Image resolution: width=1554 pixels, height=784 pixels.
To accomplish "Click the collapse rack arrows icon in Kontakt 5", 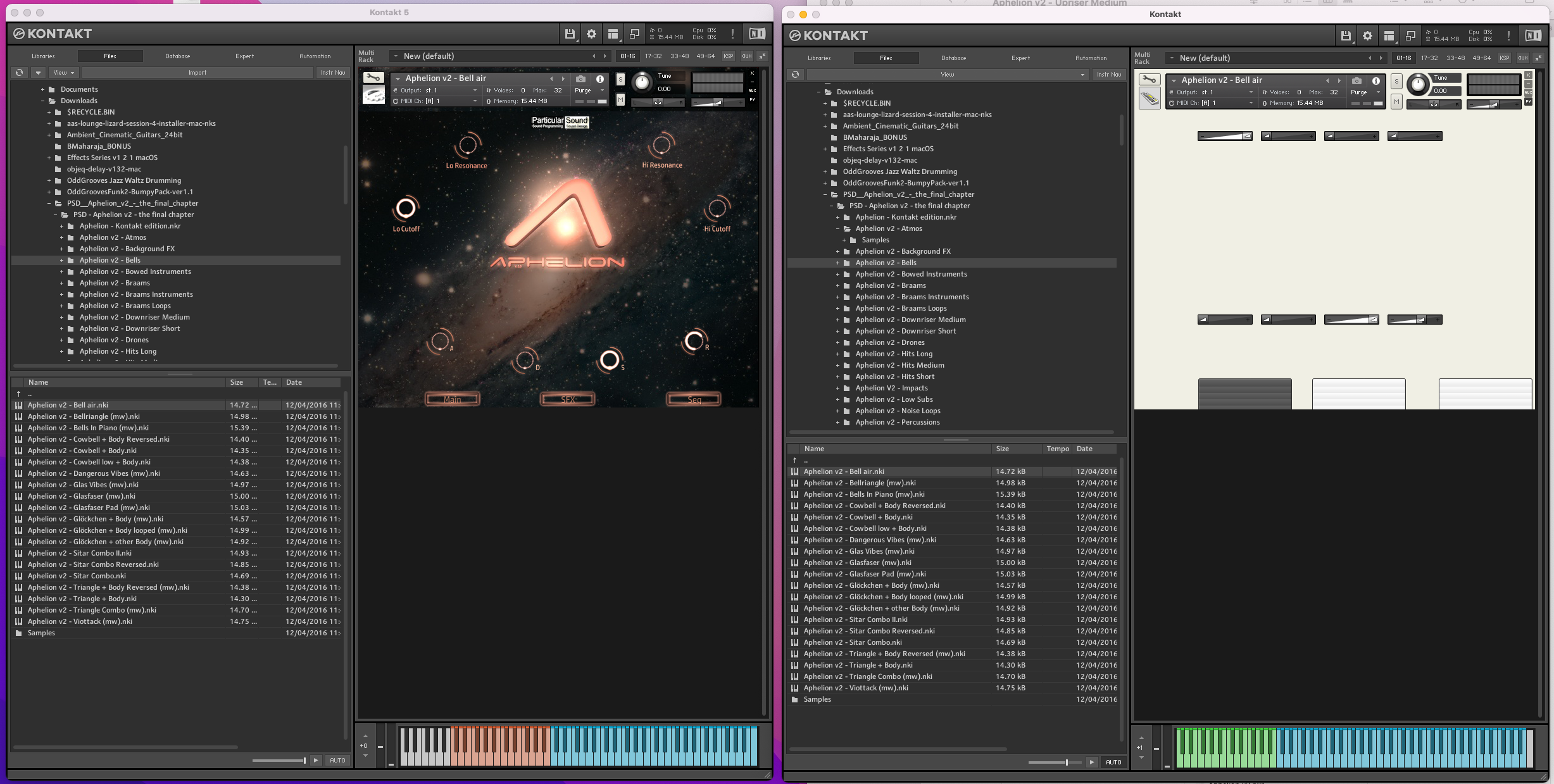I will pos(762,56).
